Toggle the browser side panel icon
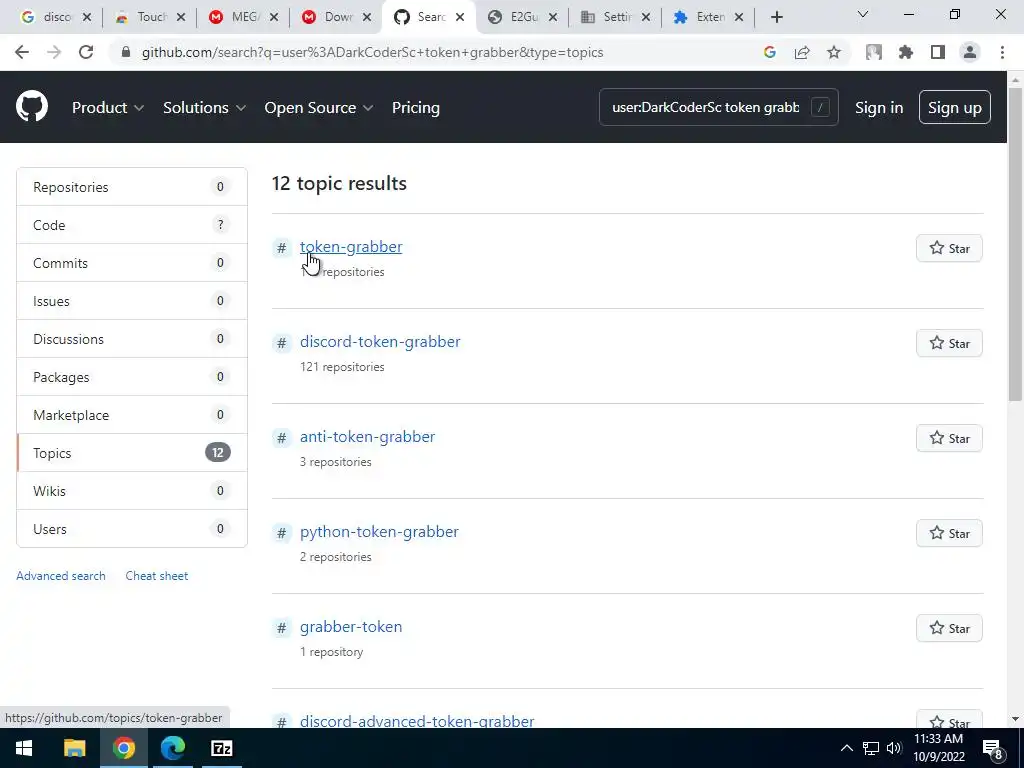Screen dimensions: 1024x768 (938, 52)
